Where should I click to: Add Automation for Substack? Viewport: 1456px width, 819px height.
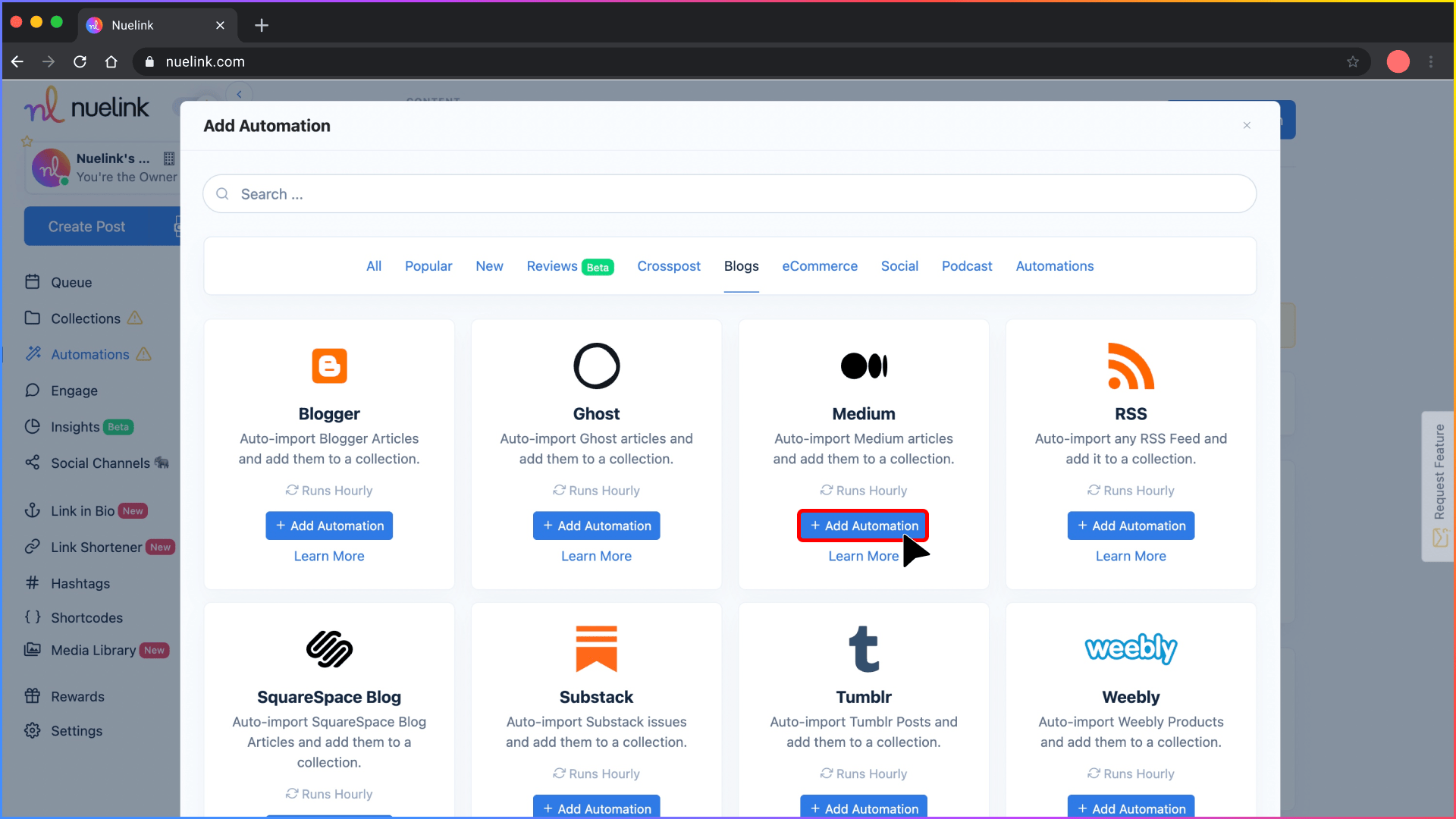click(x=596, y=807)
